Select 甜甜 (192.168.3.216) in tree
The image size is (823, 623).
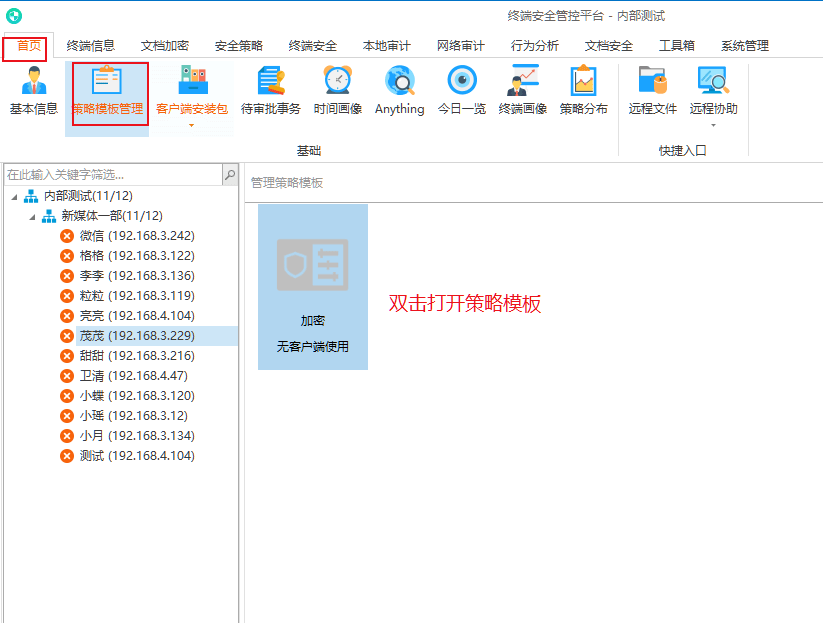[137, 356]
